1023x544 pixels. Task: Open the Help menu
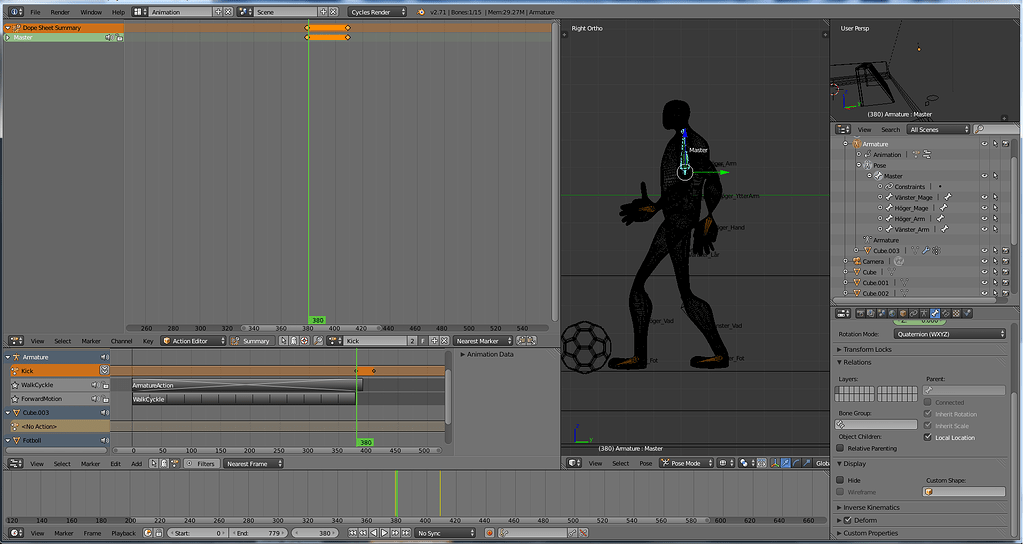click(x=118, y=12)
